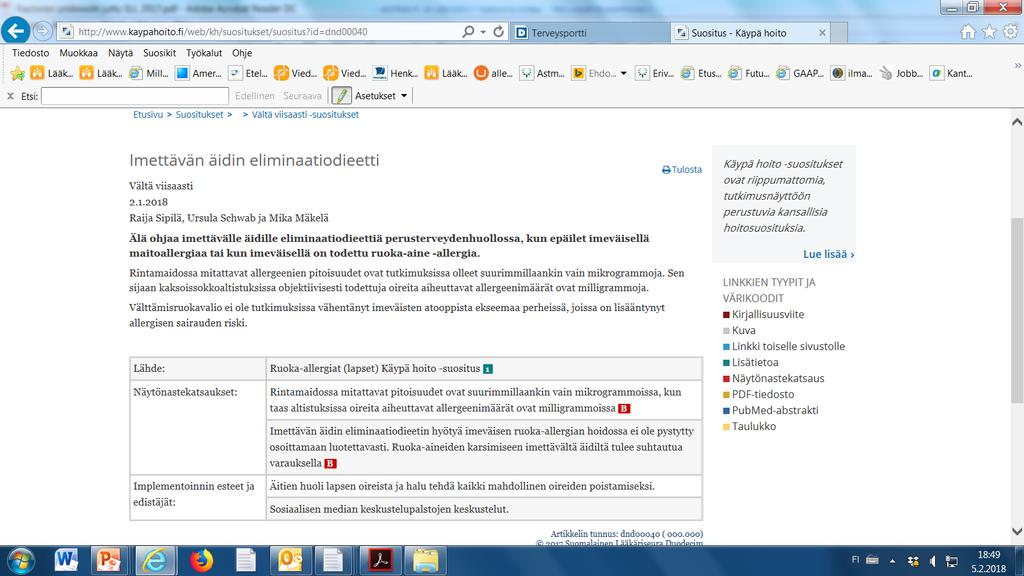The width and height of the screenshot is (1024, 576).
Task: Click the highlighter pencil icon in find bar
Action: (341, 95)
